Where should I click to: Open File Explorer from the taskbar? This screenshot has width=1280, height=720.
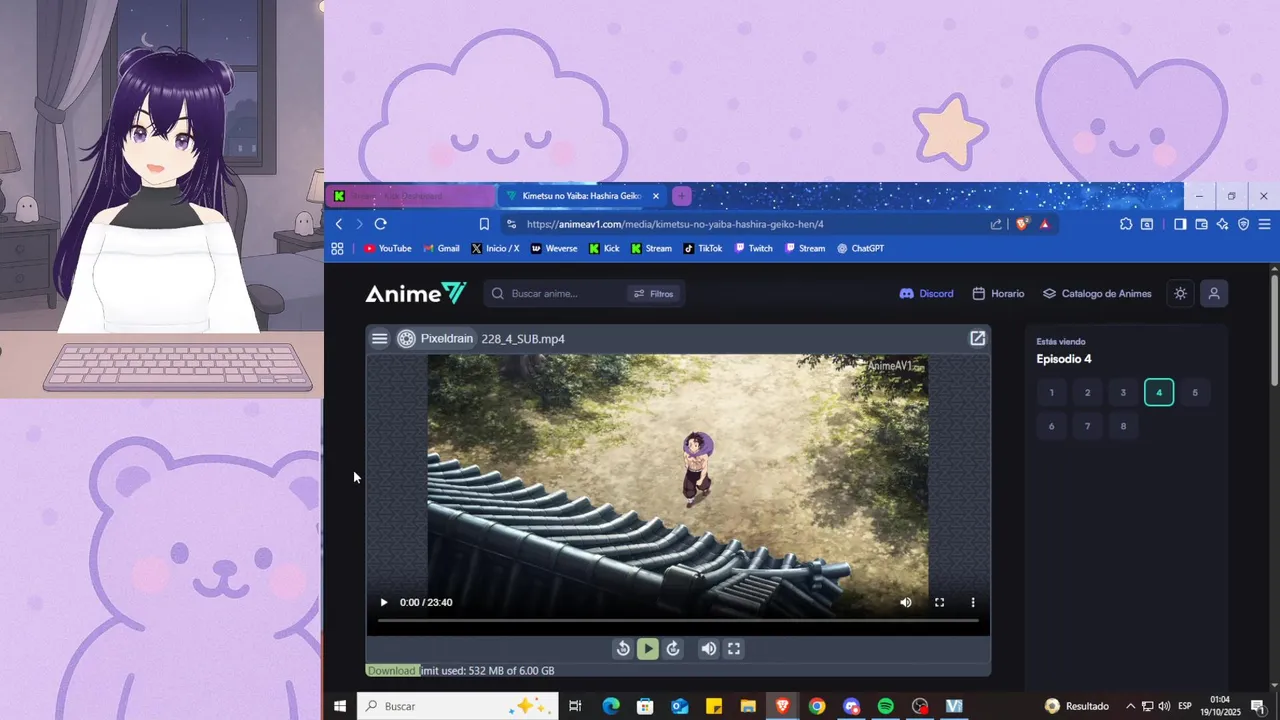click(748, 706)
